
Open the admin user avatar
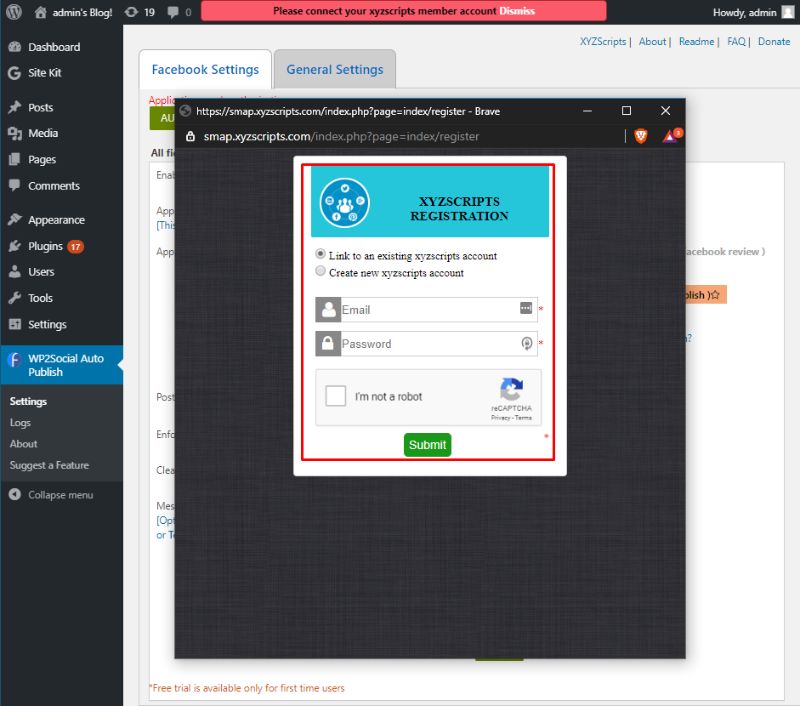pos(788,12)
